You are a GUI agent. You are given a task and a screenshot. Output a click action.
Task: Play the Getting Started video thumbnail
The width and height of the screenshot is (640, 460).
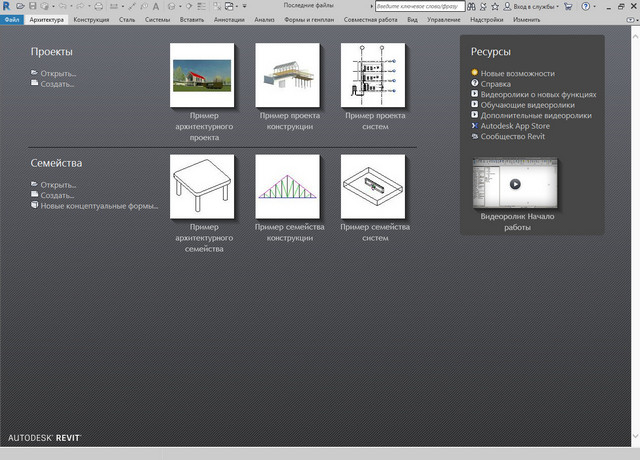pos(514,184)
